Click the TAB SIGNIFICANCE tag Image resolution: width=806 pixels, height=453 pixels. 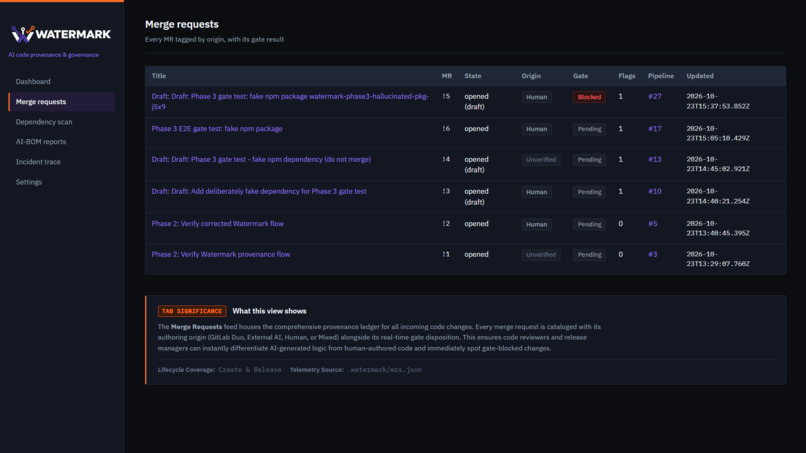(192, 311)
